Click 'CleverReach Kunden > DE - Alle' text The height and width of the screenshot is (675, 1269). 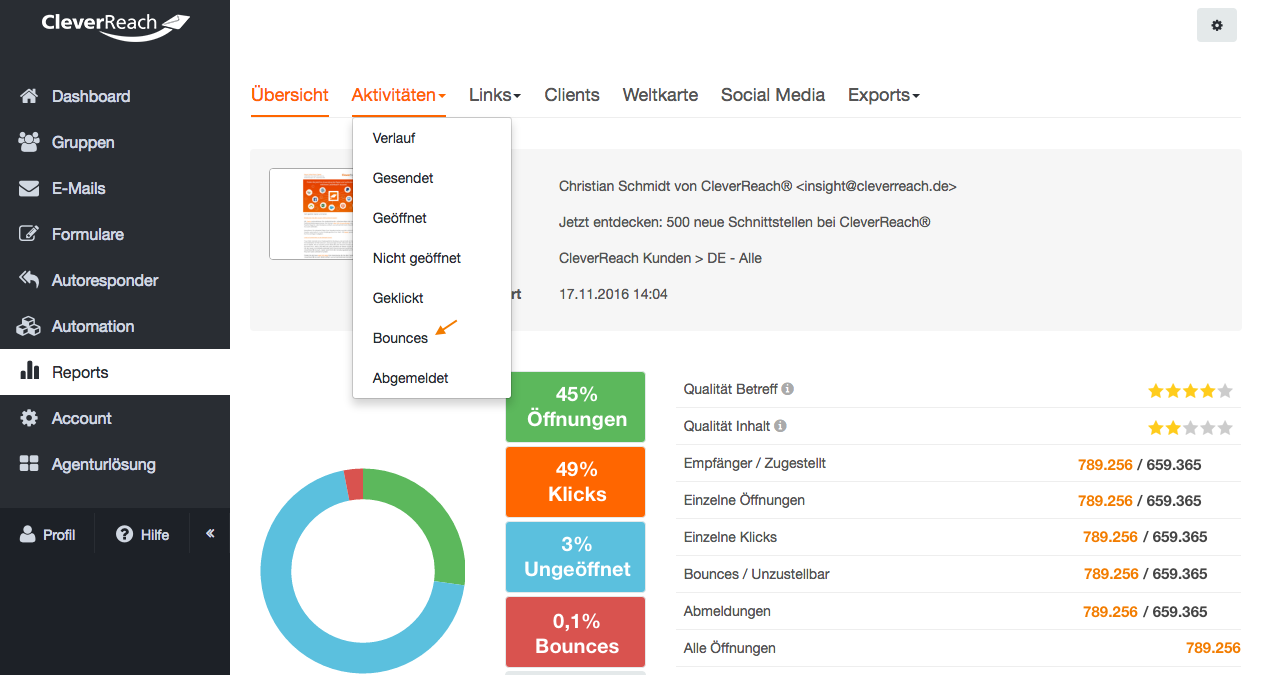pos(660,258)
